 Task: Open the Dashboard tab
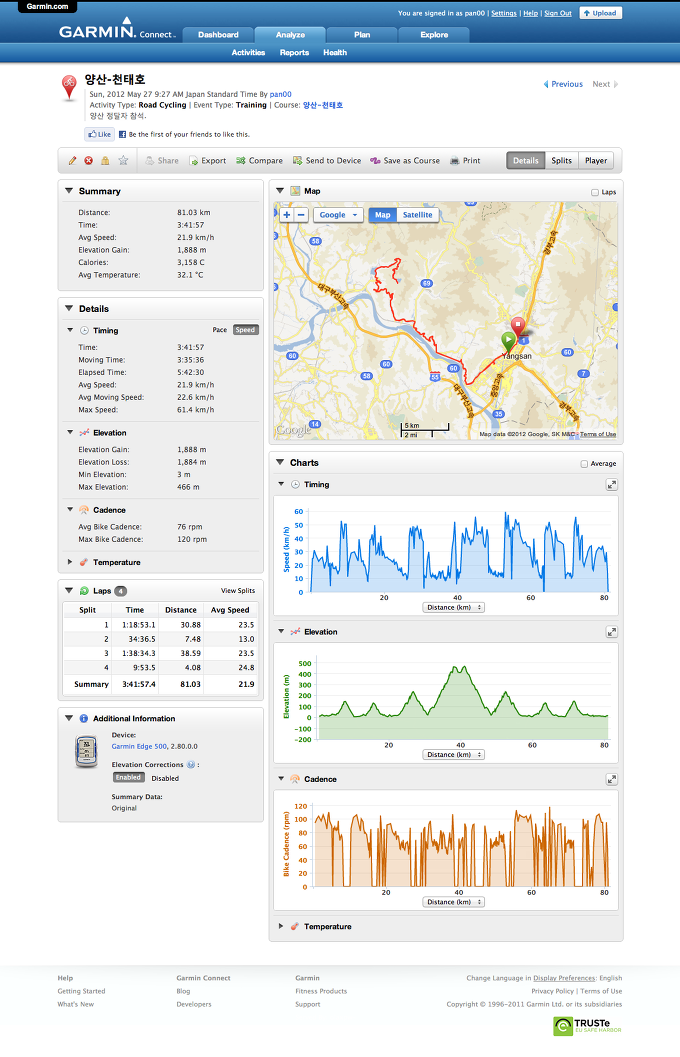click(x=218, y=35)
